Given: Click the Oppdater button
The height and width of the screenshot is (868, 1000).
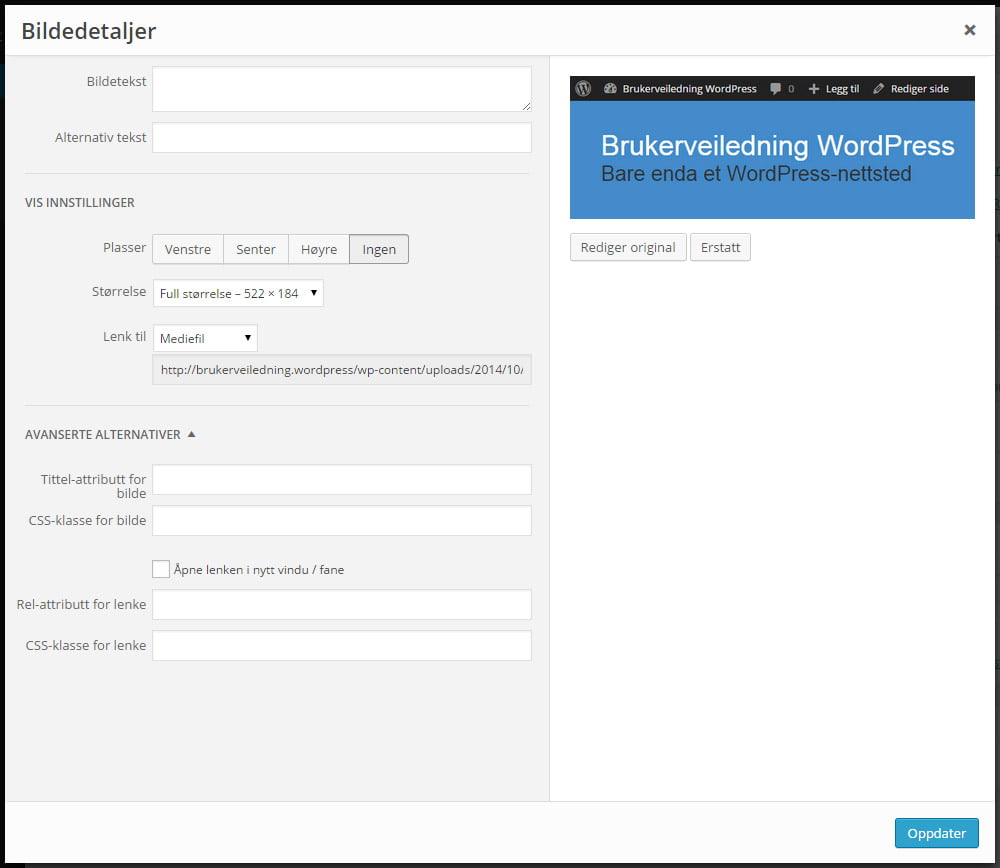Looking at the screenshot, I should coord(936,833).
